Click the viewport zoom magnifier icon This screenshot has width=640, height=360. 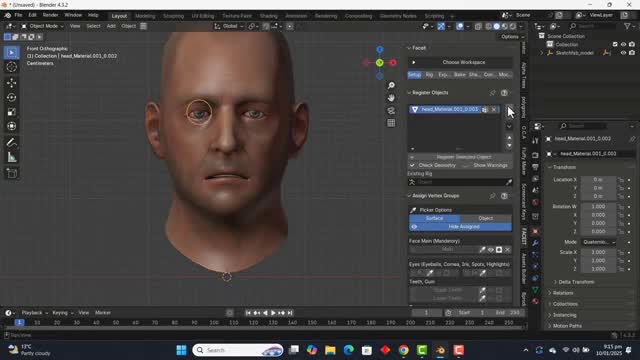(x=391, y=85)
